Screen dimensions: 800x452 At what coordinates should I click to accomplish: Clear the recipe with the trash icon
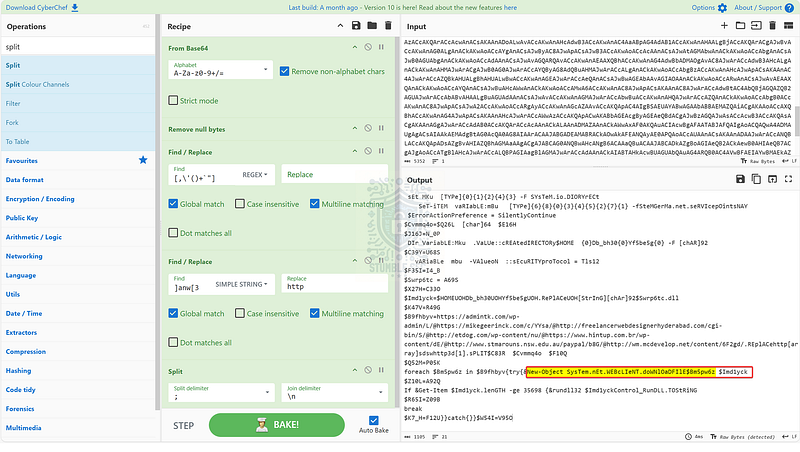(x=388, y=26)
